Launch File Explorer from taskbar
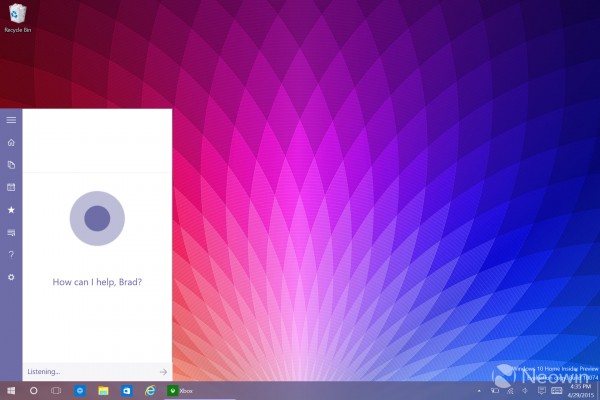Screen dimensions: 600x400 tap(103, 390)
